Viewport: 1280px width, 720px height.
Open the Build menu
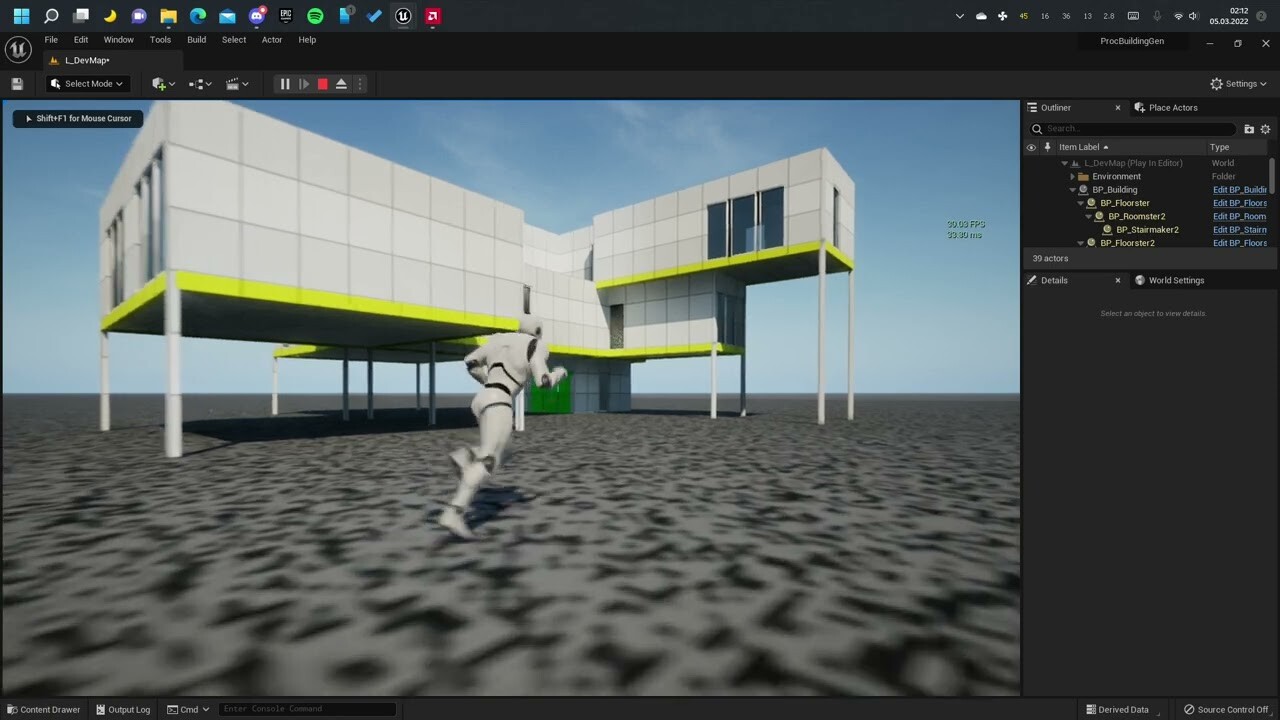click(x=196, y=40)
